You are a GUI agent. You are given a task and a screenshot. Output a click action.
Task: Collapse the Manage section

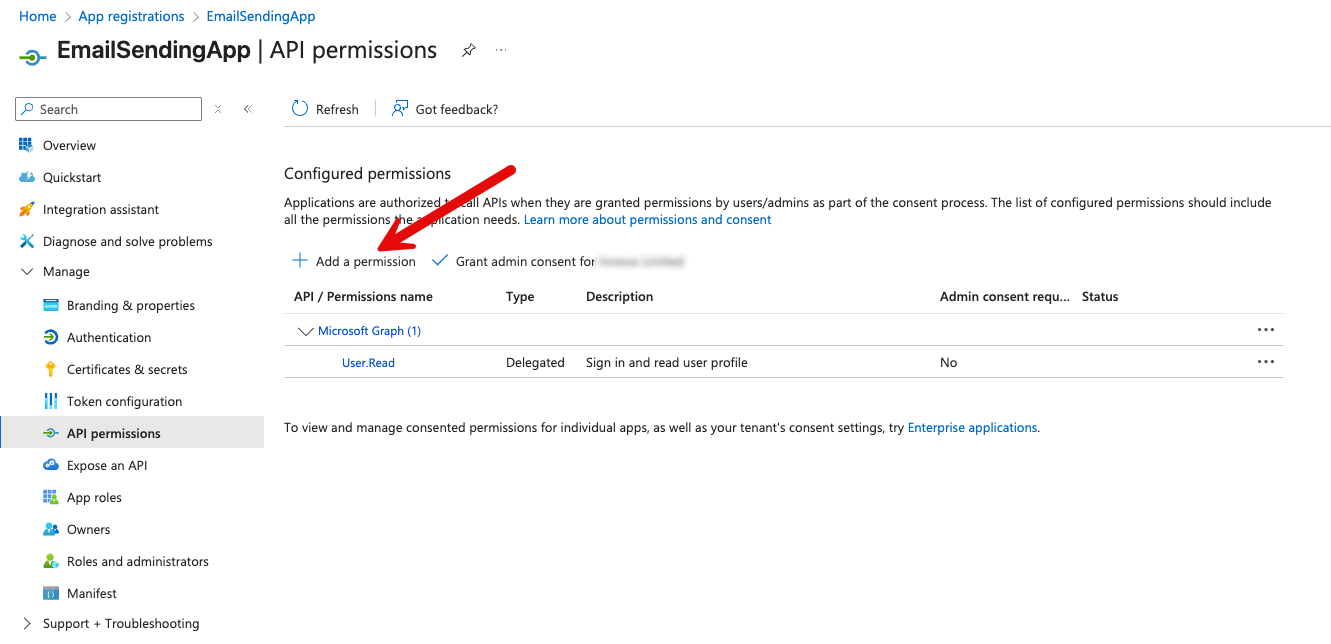click(27, 271)
